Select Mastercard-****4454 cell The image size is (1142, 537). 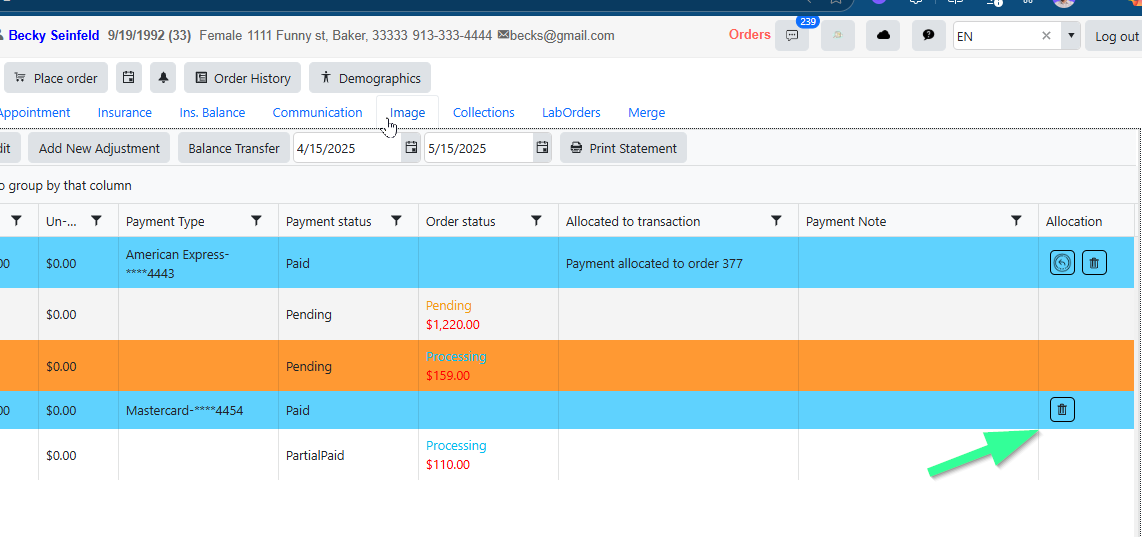pos(198,410)
